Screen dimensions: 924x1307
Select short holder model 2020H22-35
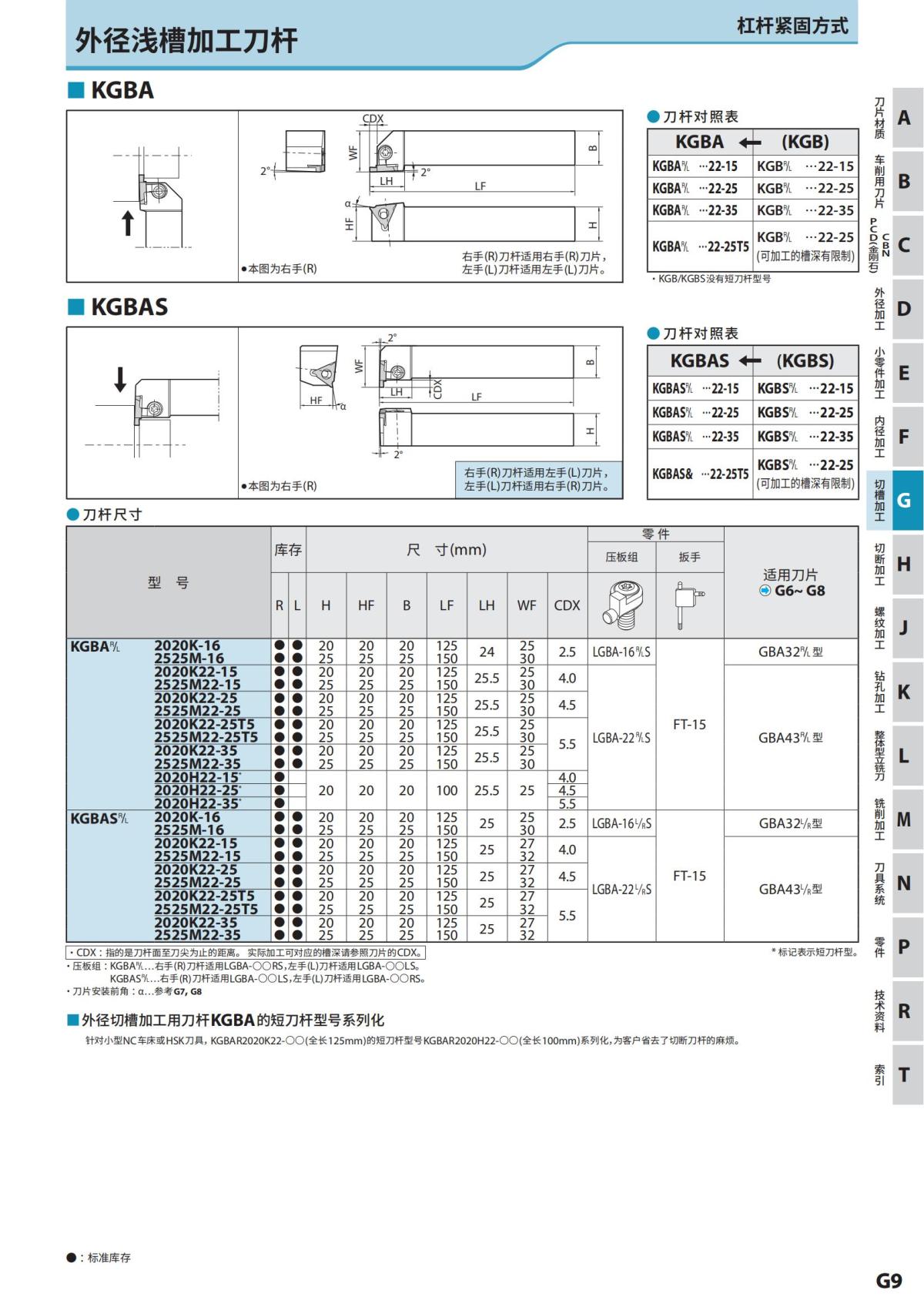197,803
